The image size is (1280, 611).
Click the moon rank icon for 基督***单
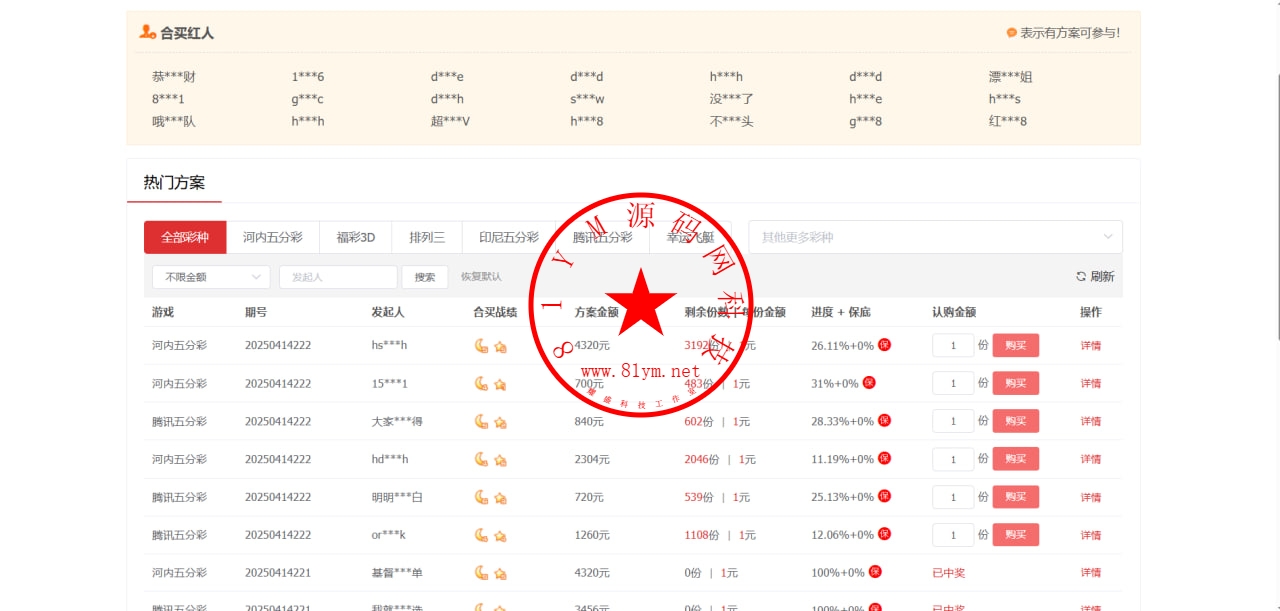tap(481, 572)
